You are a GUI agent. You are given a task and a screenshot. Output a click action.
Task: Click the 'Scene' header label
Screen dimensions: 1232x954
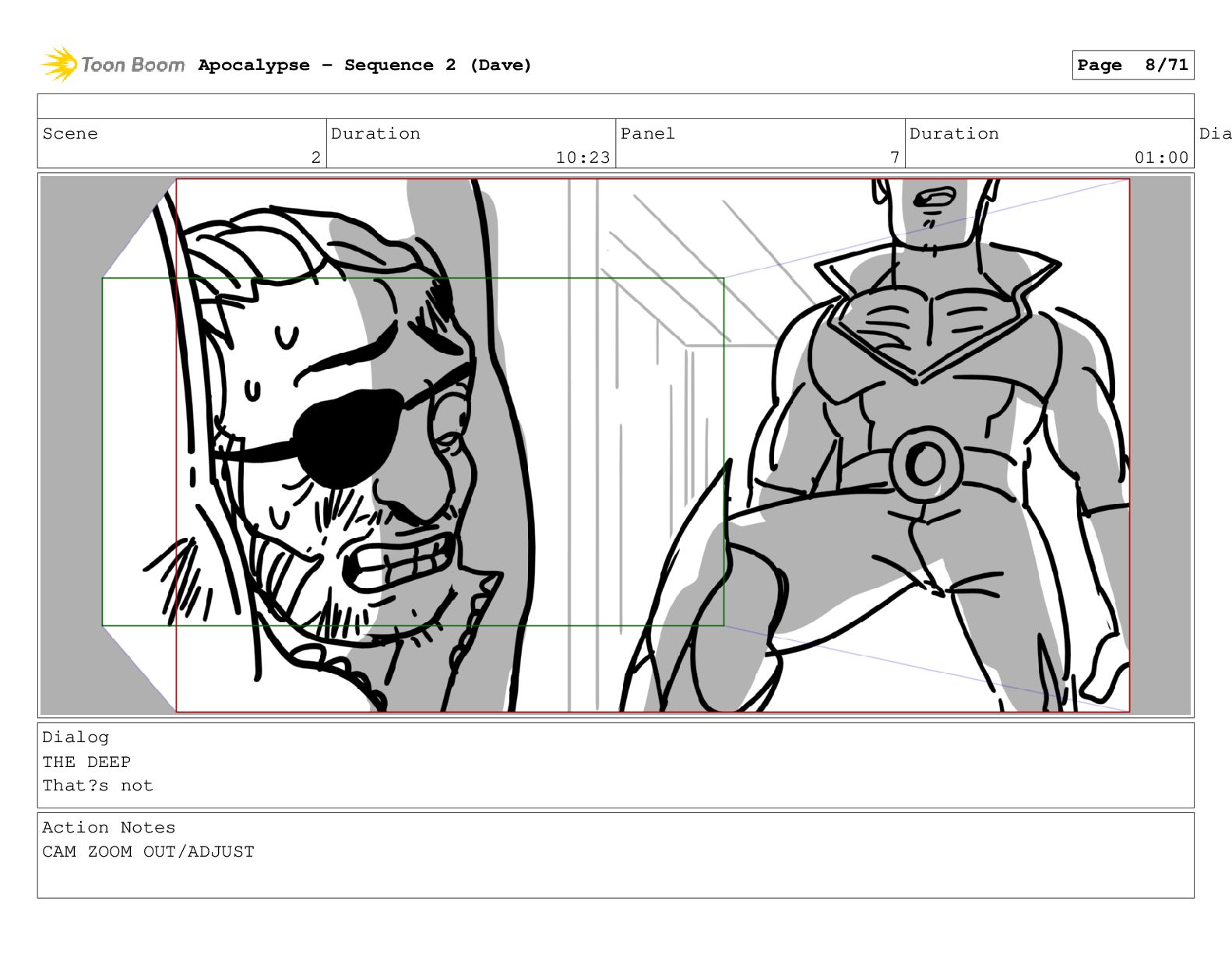(x=70, y=133)
